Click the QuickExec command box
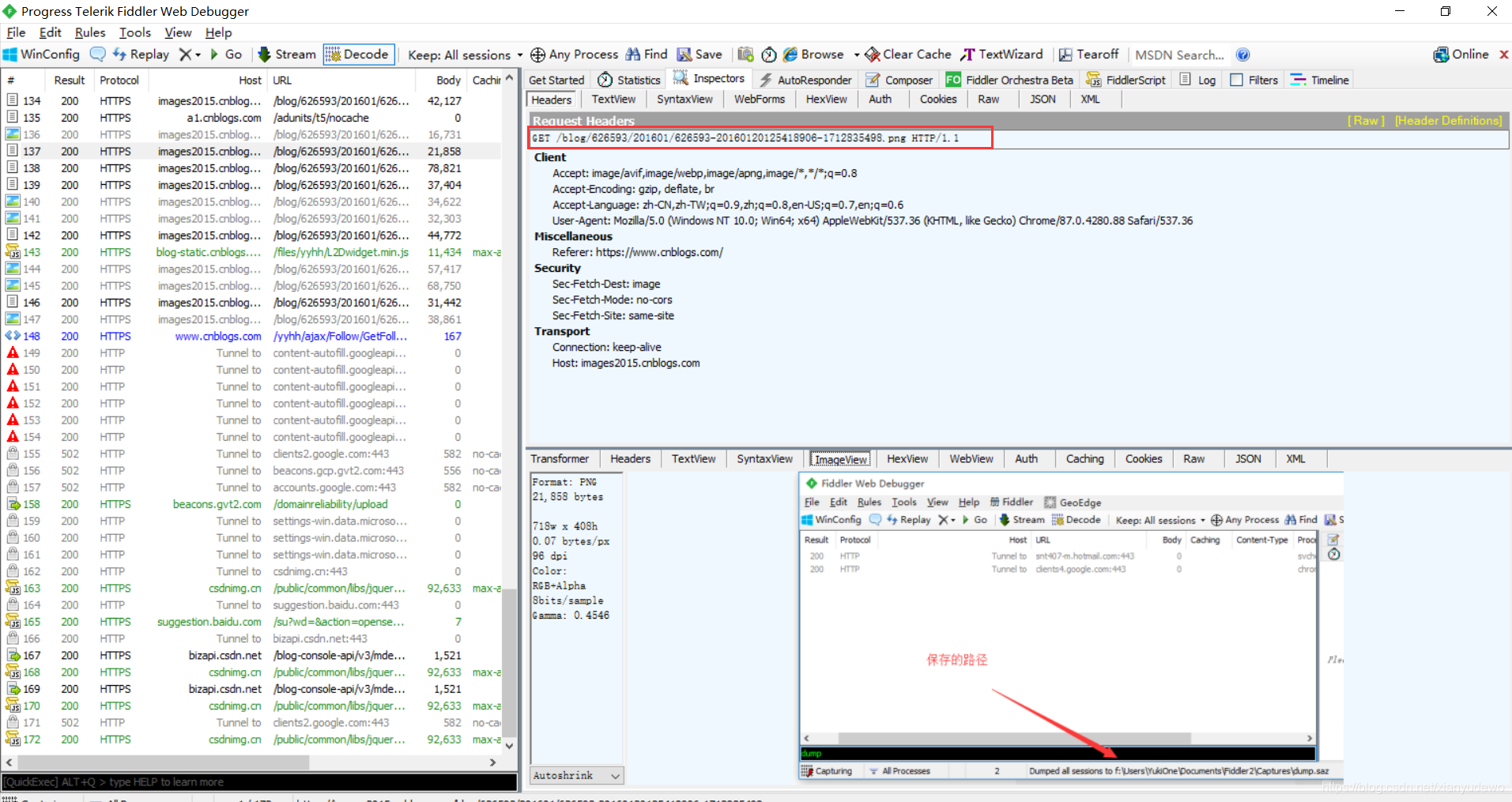 pyautogui.click(x=259, y=782)
